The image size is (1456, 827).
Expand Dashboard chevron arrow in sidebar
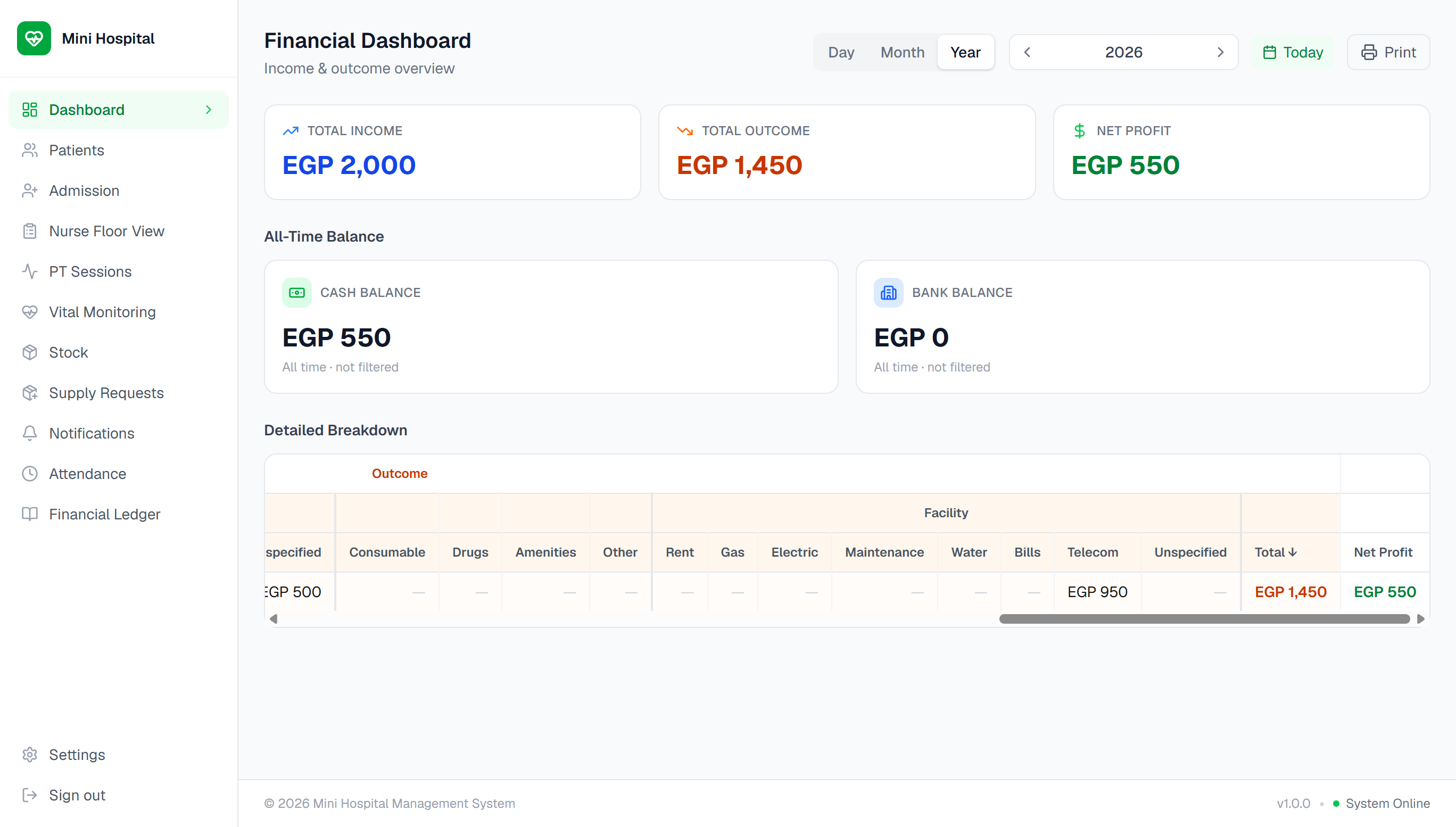click(x=209, y=110)
